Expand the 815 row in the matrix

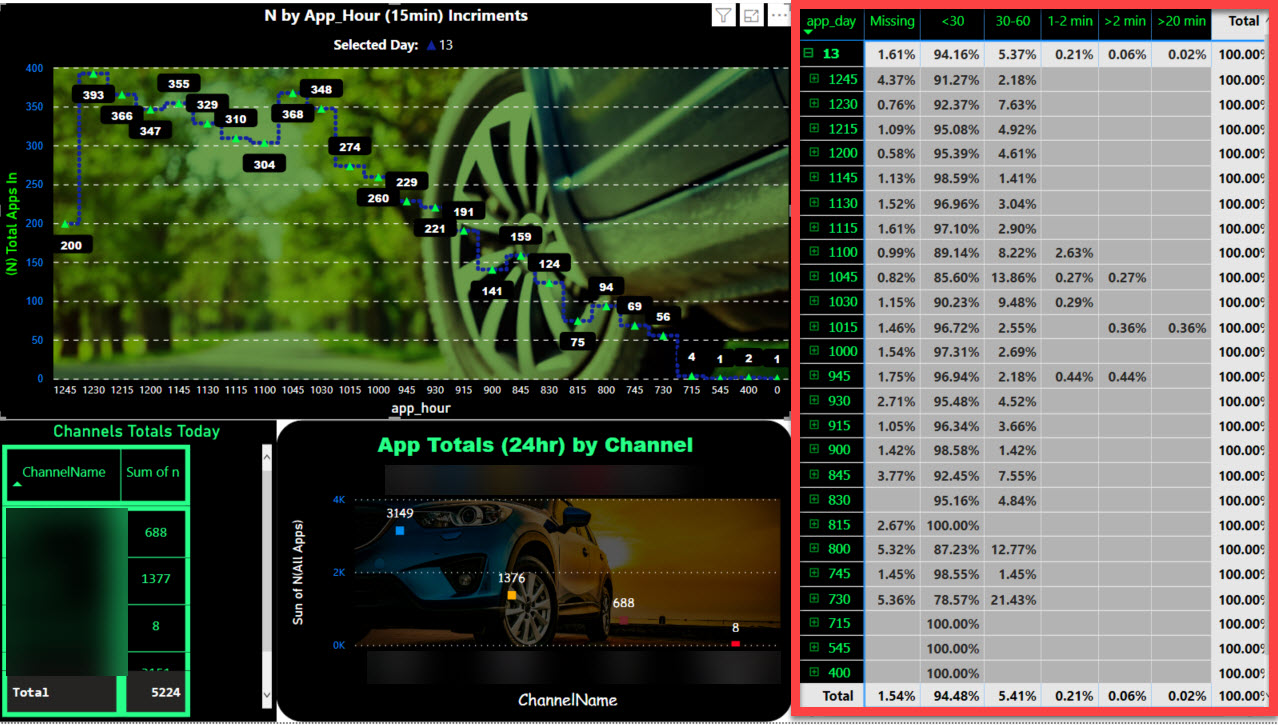pyautogui.click(x=814, y=524)
